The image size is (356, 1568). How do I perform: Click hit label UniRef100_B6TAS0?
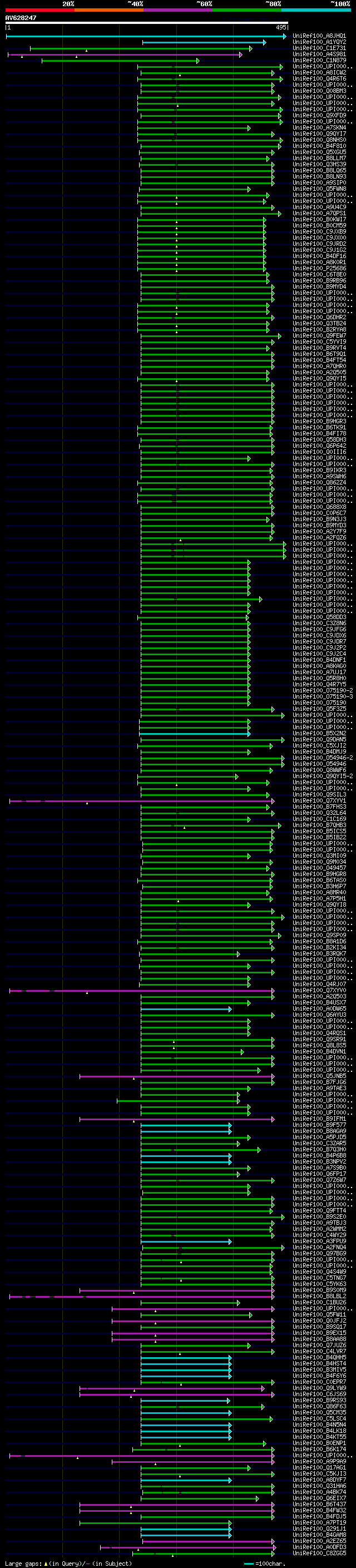tap(319, 880)
